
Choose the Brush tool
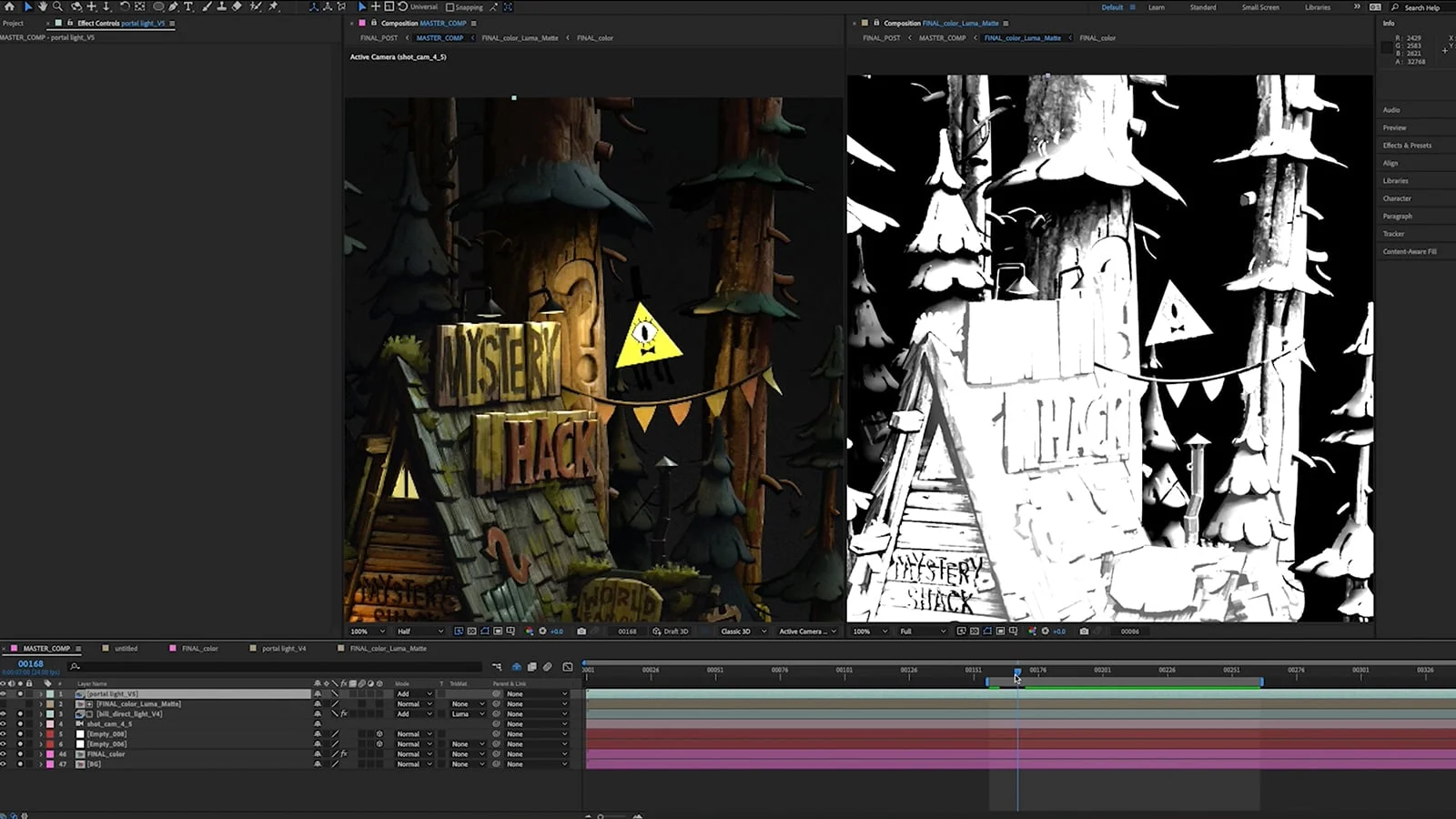coord(206,6)
